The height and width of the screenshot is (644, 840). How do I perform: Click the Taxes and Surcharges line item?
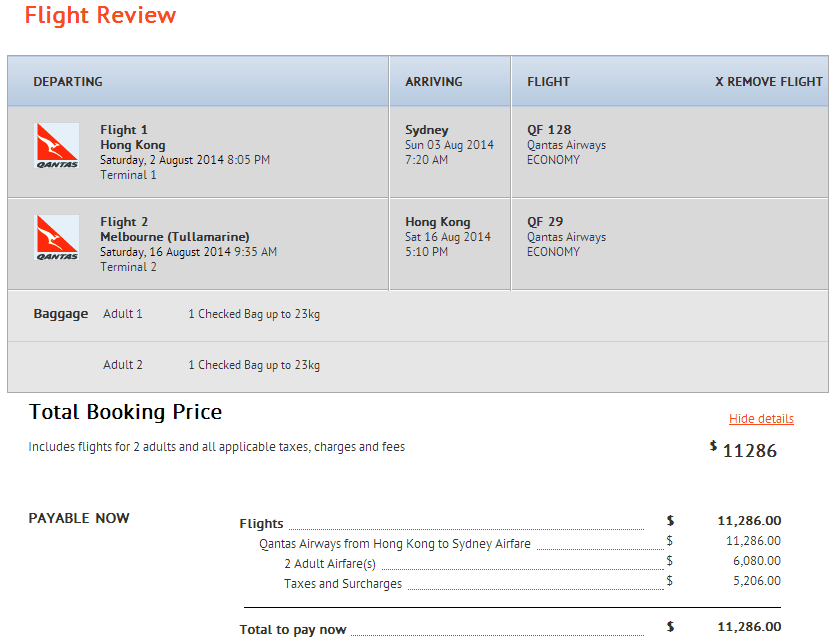343,584
